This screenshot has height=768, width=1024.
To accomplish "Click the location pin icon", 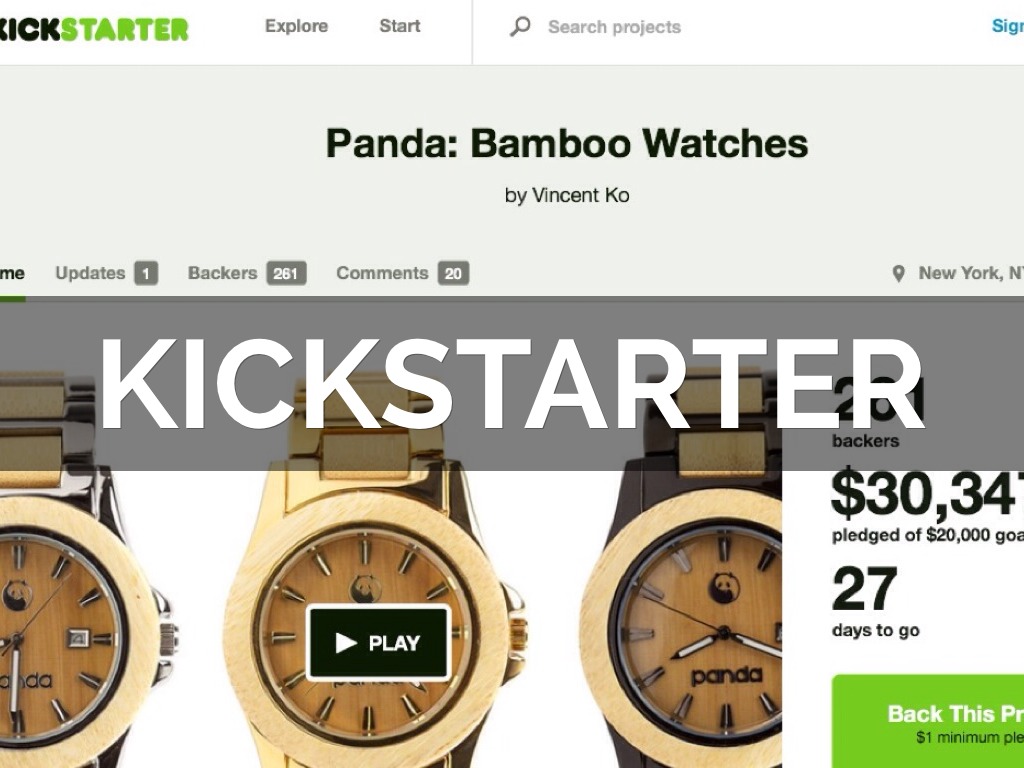I will pyautogui.click(x=899, y=274).
